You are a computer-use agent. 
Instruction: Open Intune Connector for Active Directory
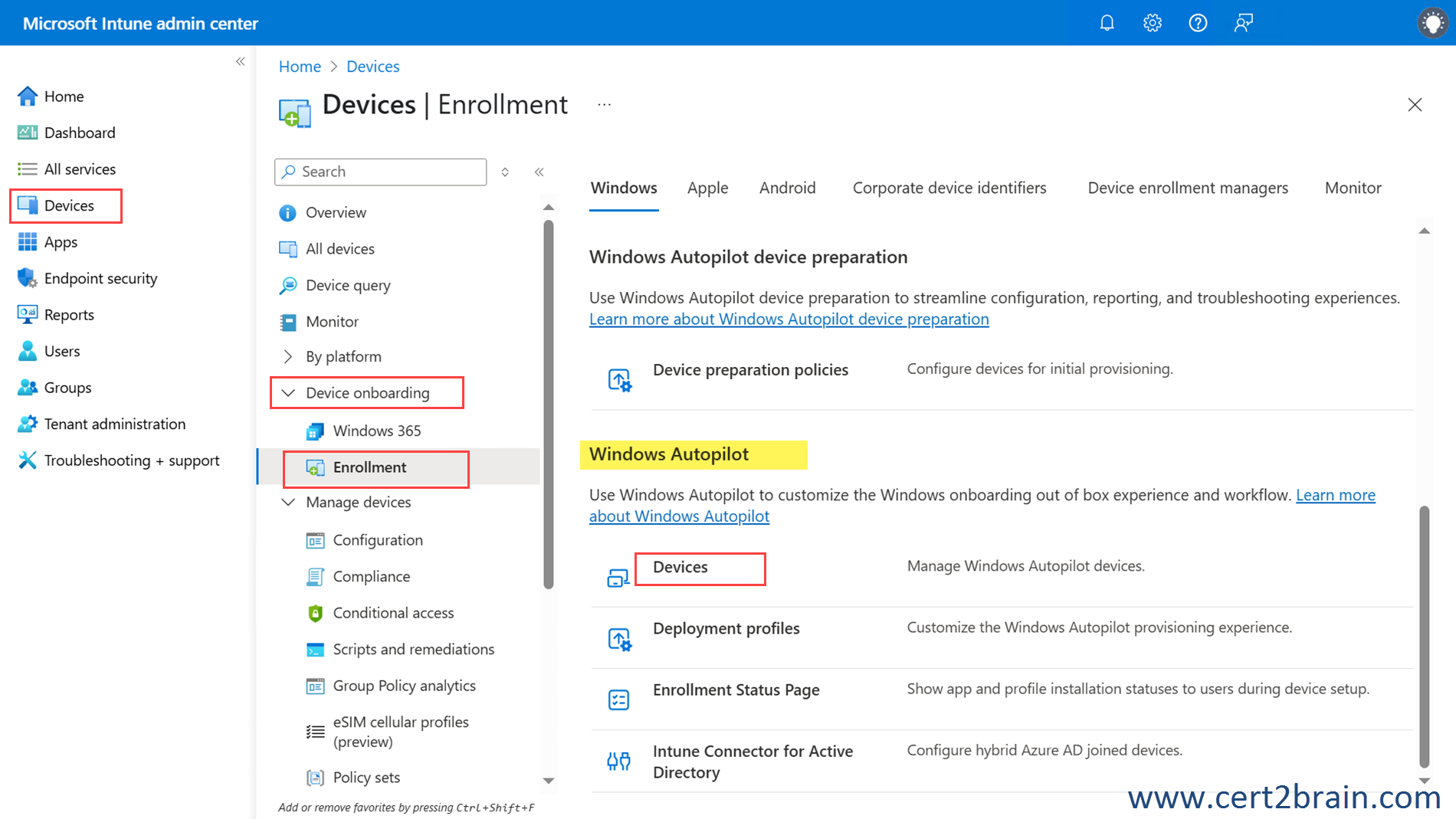(753, 762)
